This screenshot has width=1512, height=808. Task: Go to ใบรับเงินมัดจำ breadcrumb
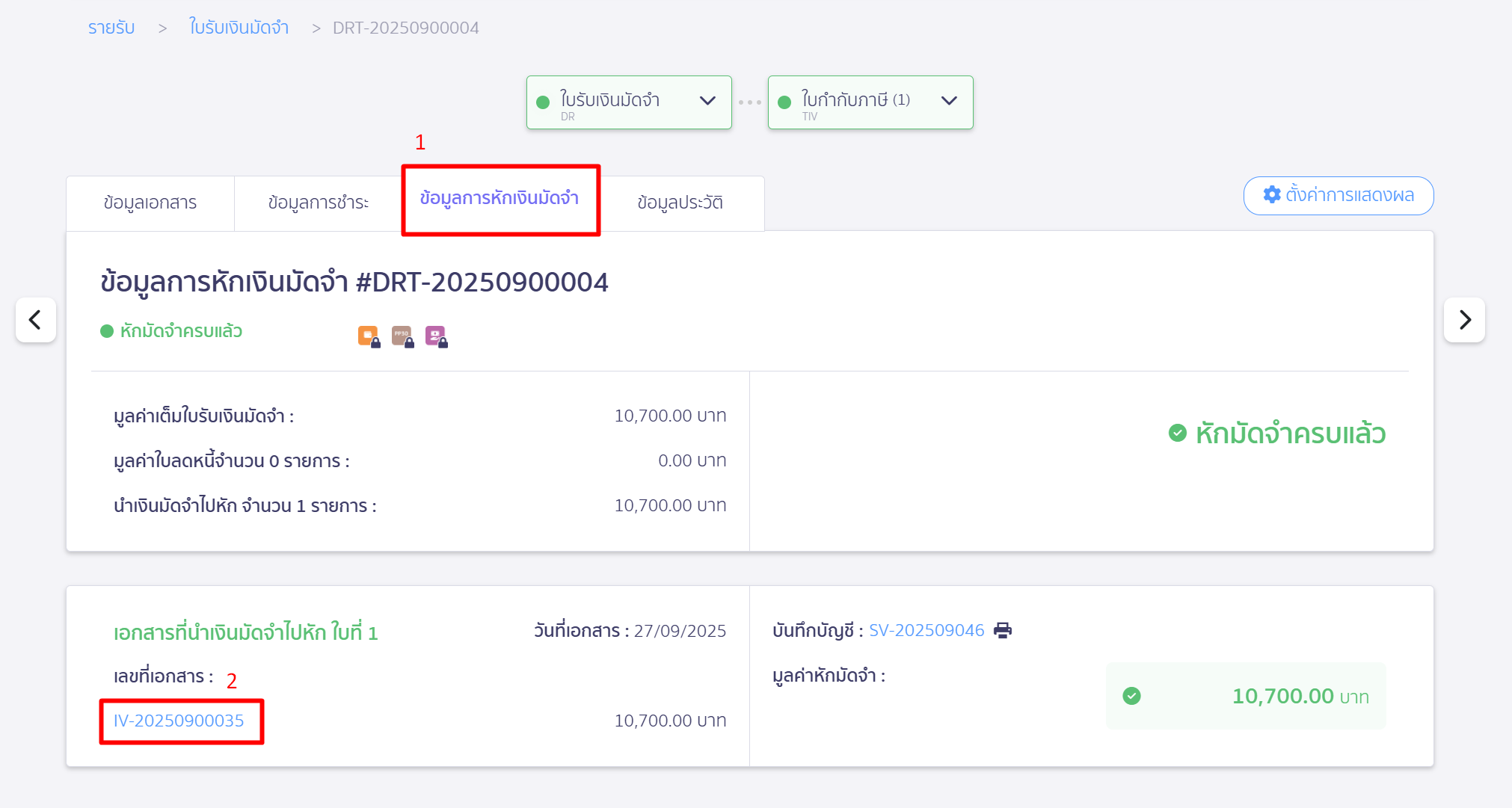pos(239,28)
